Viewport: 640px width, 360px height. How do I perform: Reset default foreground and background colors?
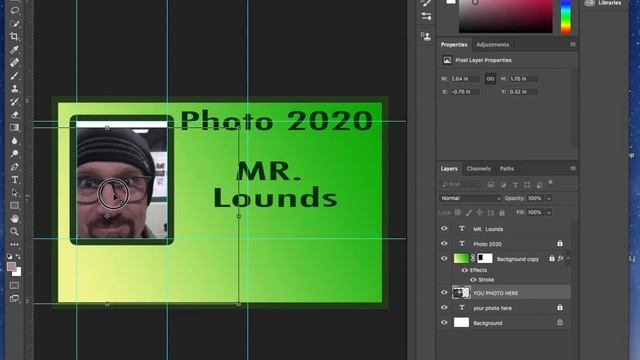pyautogui.click(x=10, y=256)
